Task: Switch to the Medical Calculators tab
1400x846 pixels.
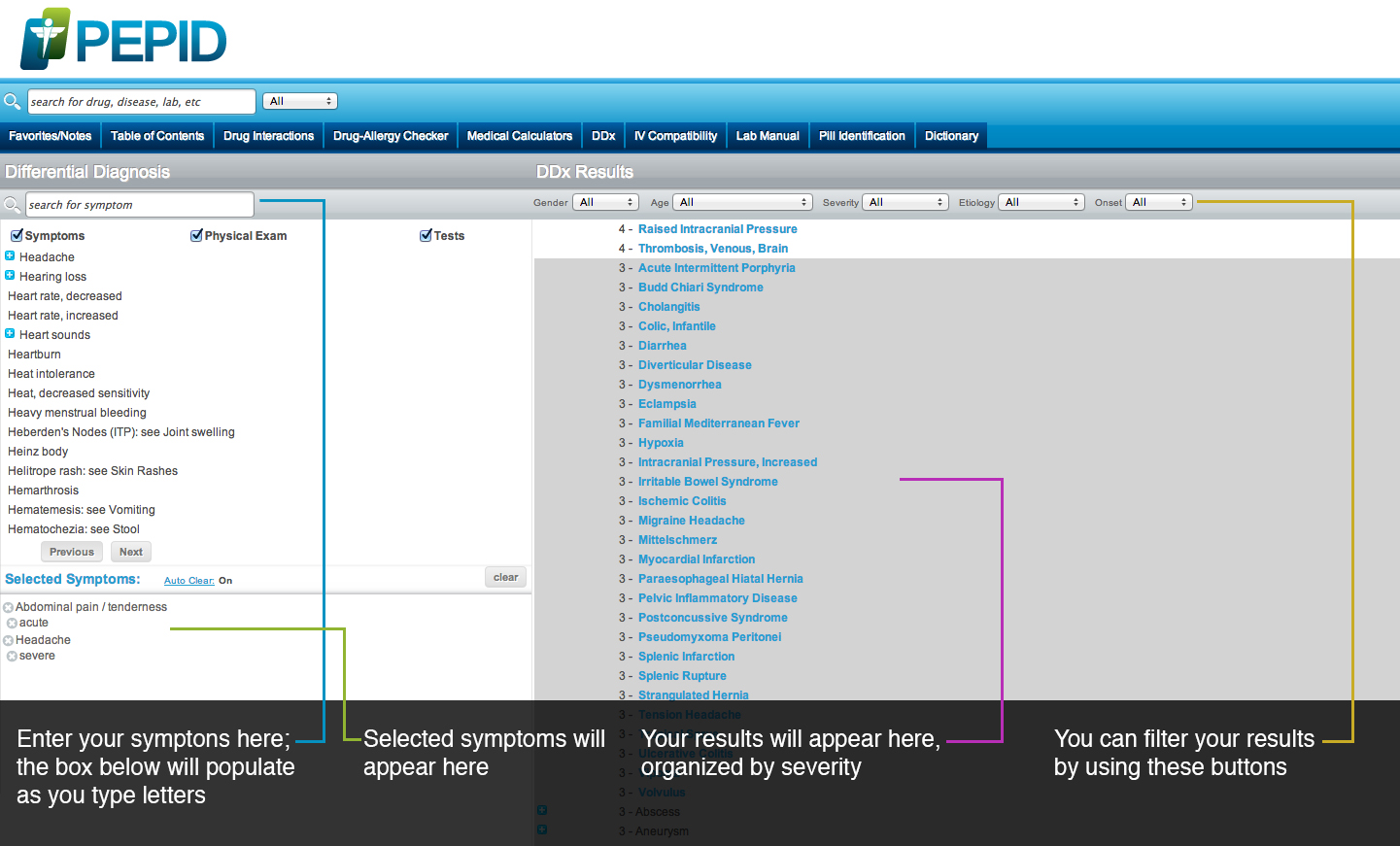Action: (519, 136)
